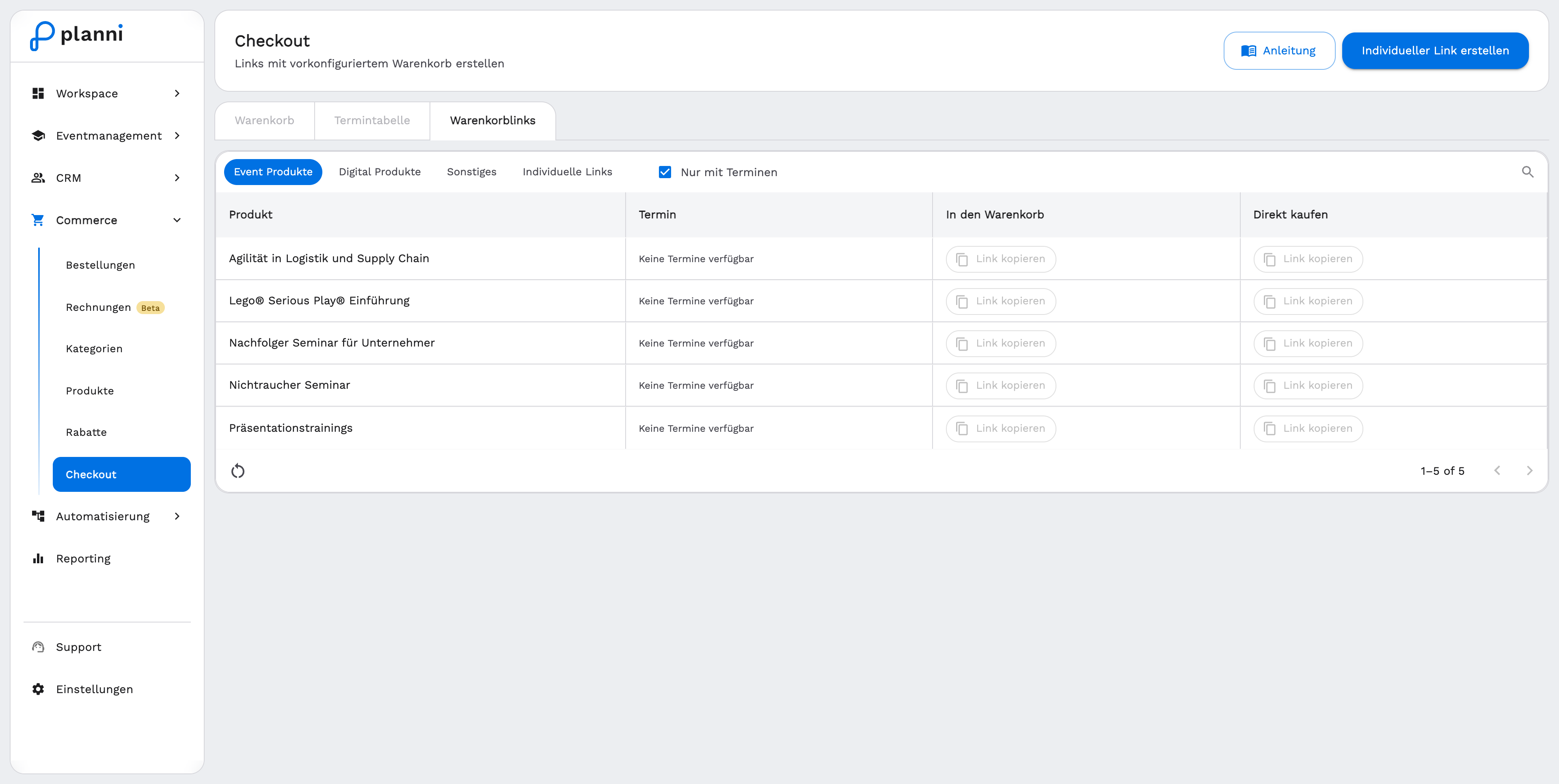Copy Direkt kaufen link for Nichtraucher Seminar

click(1308, 386)
